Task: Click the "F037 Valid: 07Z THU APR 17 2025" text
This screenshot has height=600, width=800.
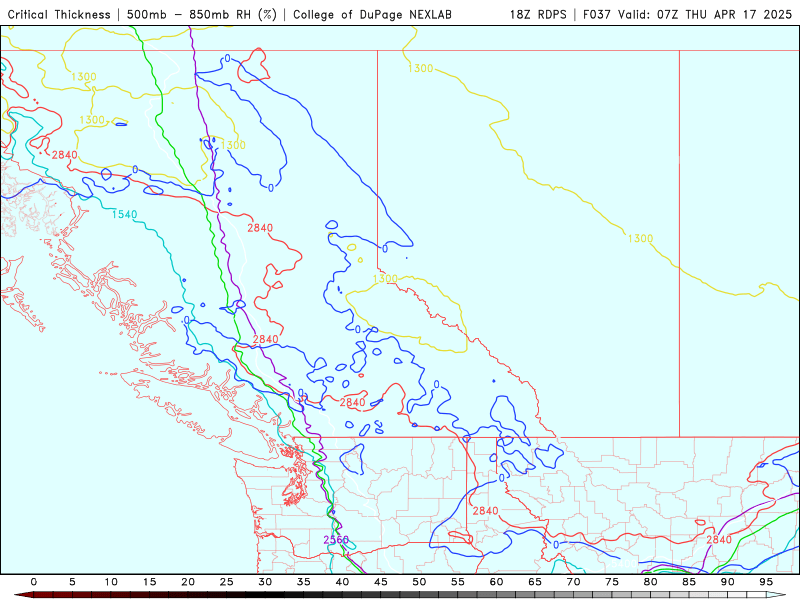Action: pos(687,14)
